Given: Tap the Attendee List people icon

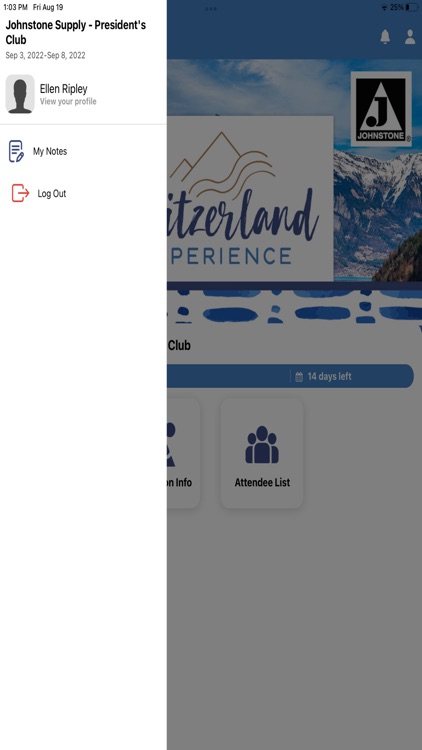Looking at the screenshot, I should (x=262, y=445).
